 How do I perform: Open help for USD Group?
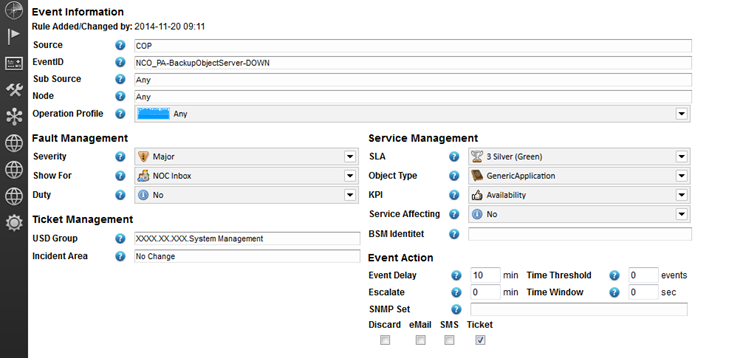coord(120,239)
